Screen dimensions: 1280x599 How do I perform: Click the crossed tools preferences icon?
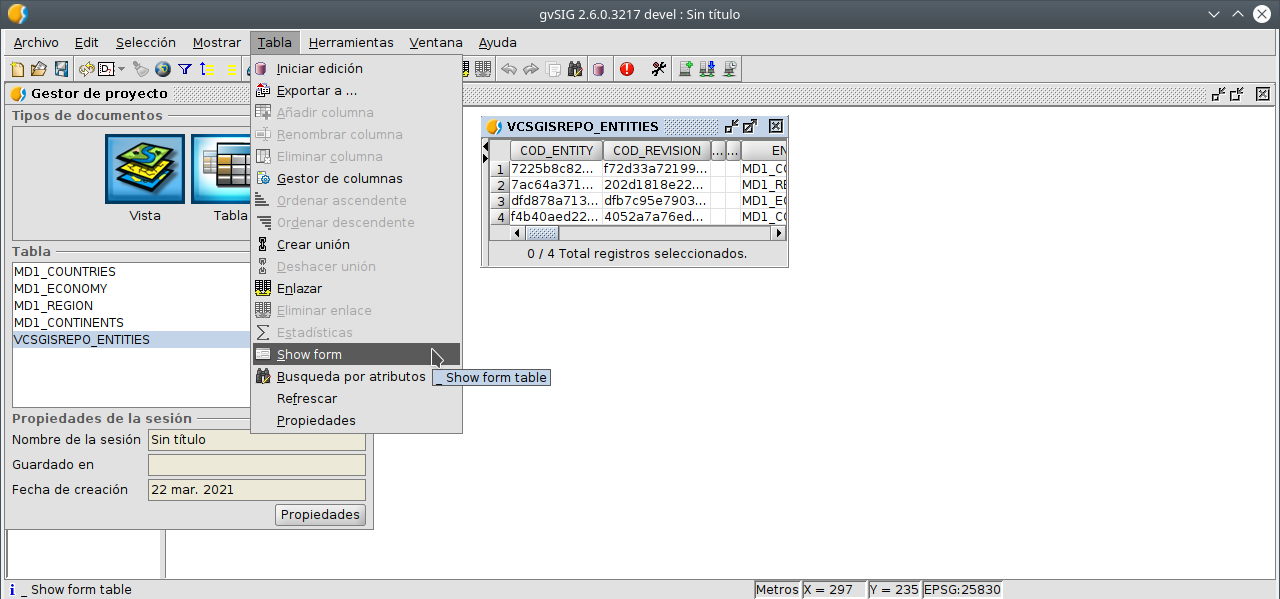659,69
